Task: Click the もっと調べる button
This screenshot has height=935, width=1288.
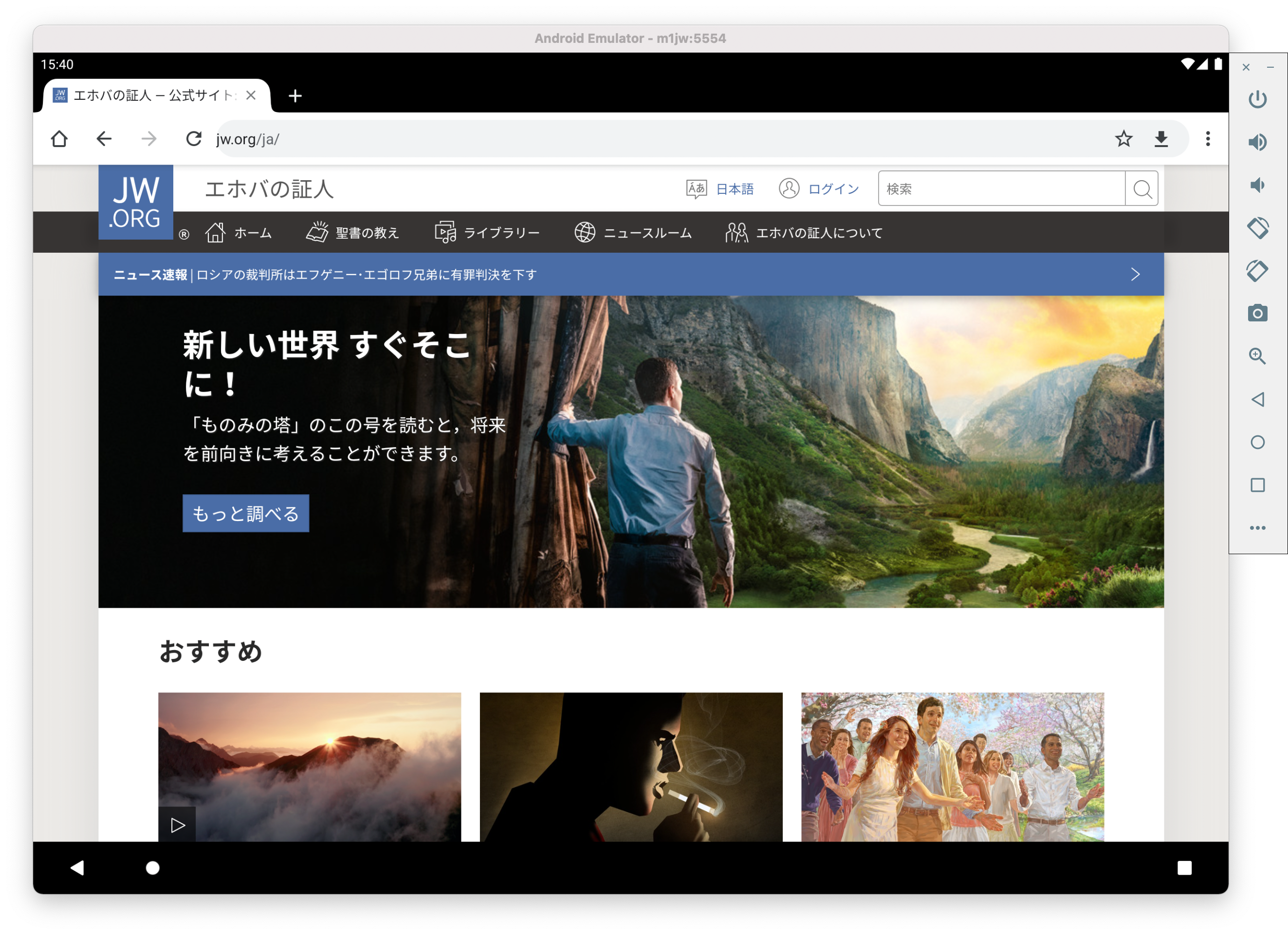Action: [x=245, y=513]
